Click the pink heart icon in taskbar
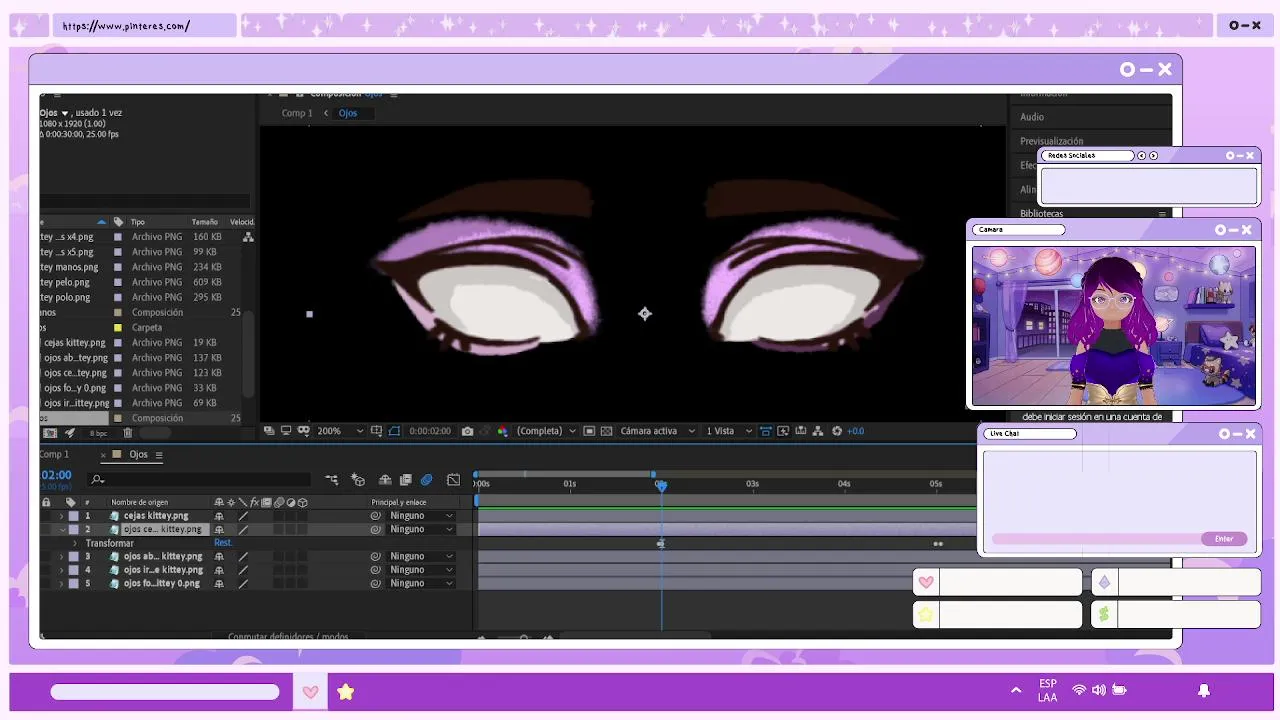This screenshot has height=720, width=1280. pyautogui.click(x=310, y=692)
